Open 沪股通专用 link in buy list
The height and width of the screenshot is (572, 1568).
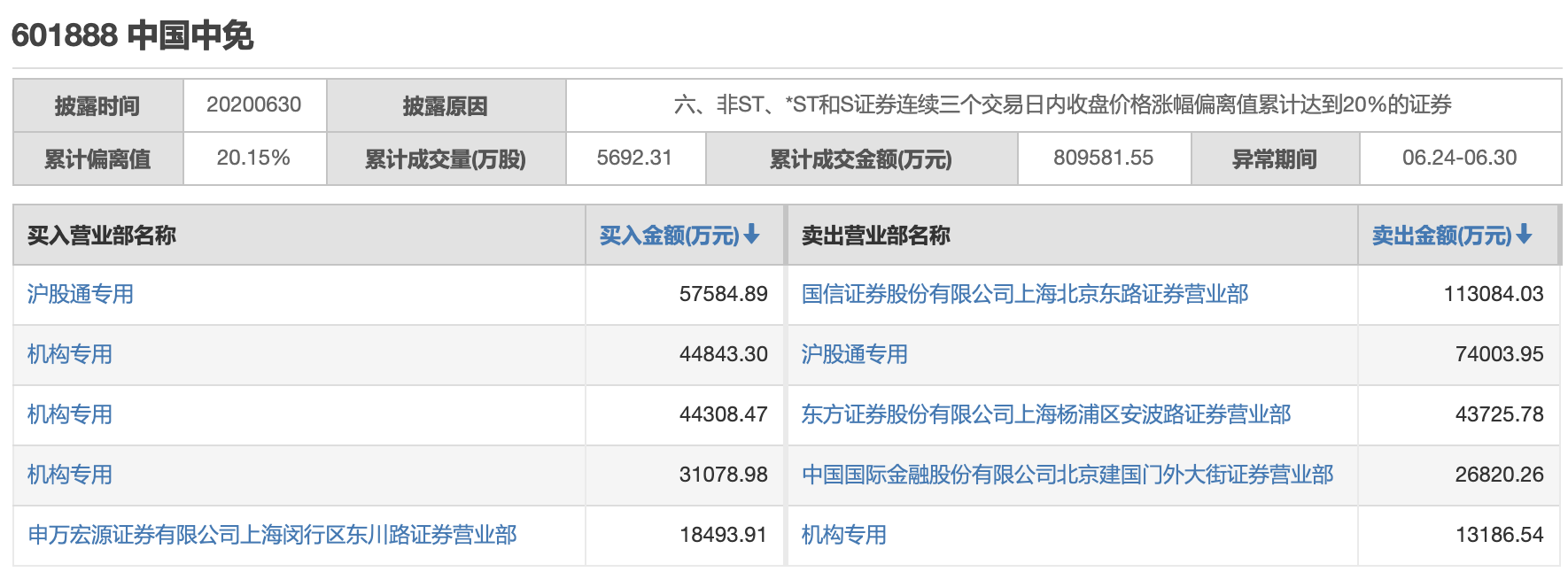pos(81,294)
